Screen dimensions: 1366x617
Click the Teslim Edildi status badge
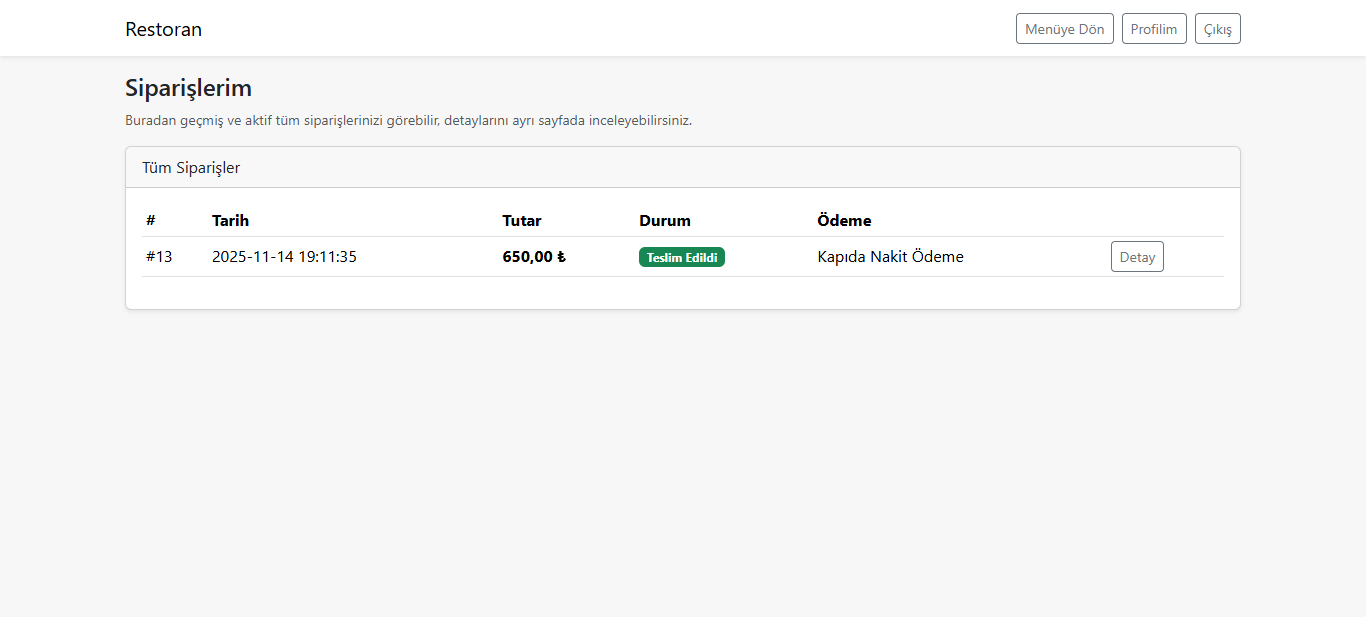tap(681, 257)
